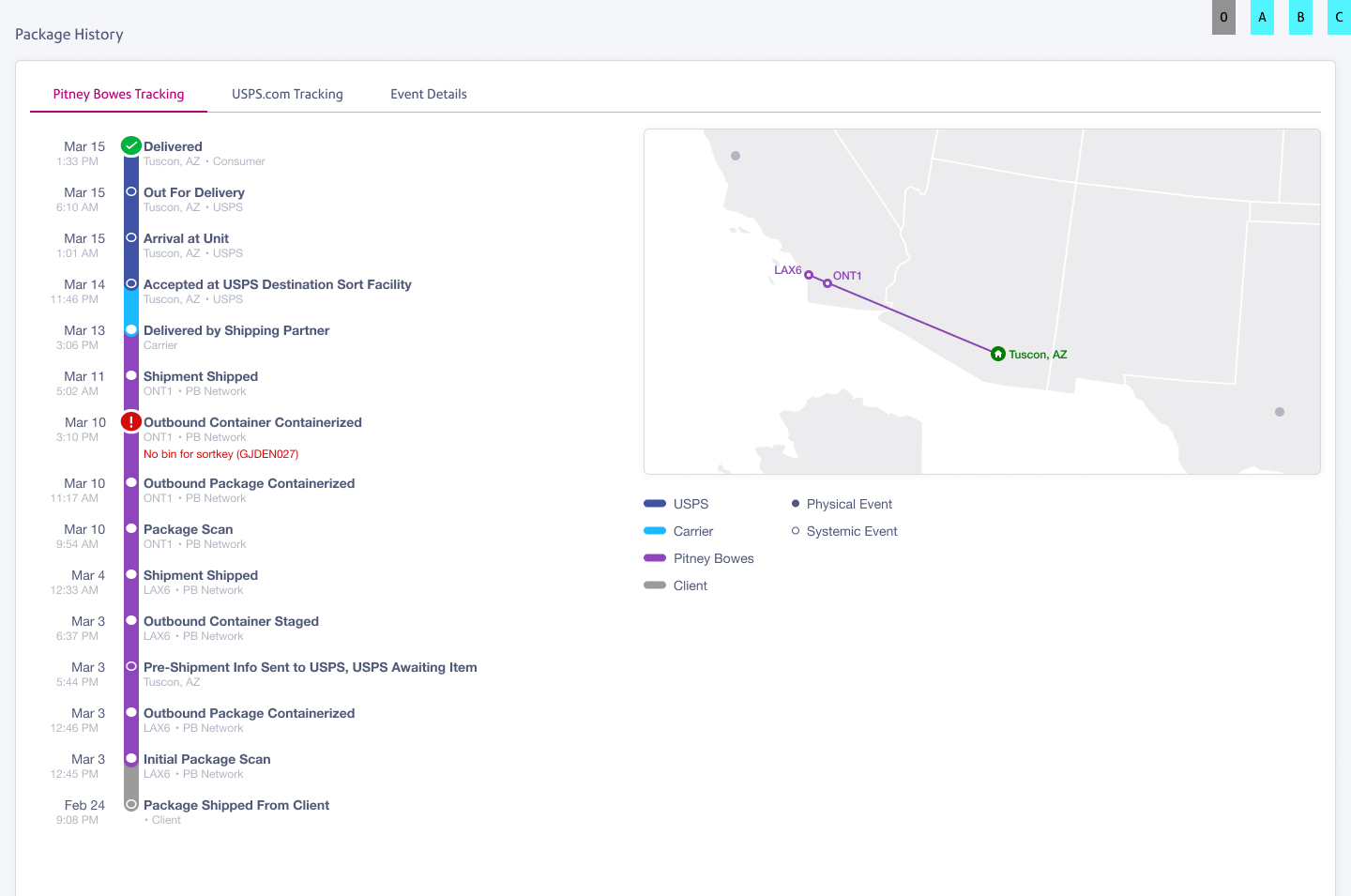The height and width of the screenshot is (896, 1351).
Task: Click the gray dot in the map's upper left
Action: [736, 156]
